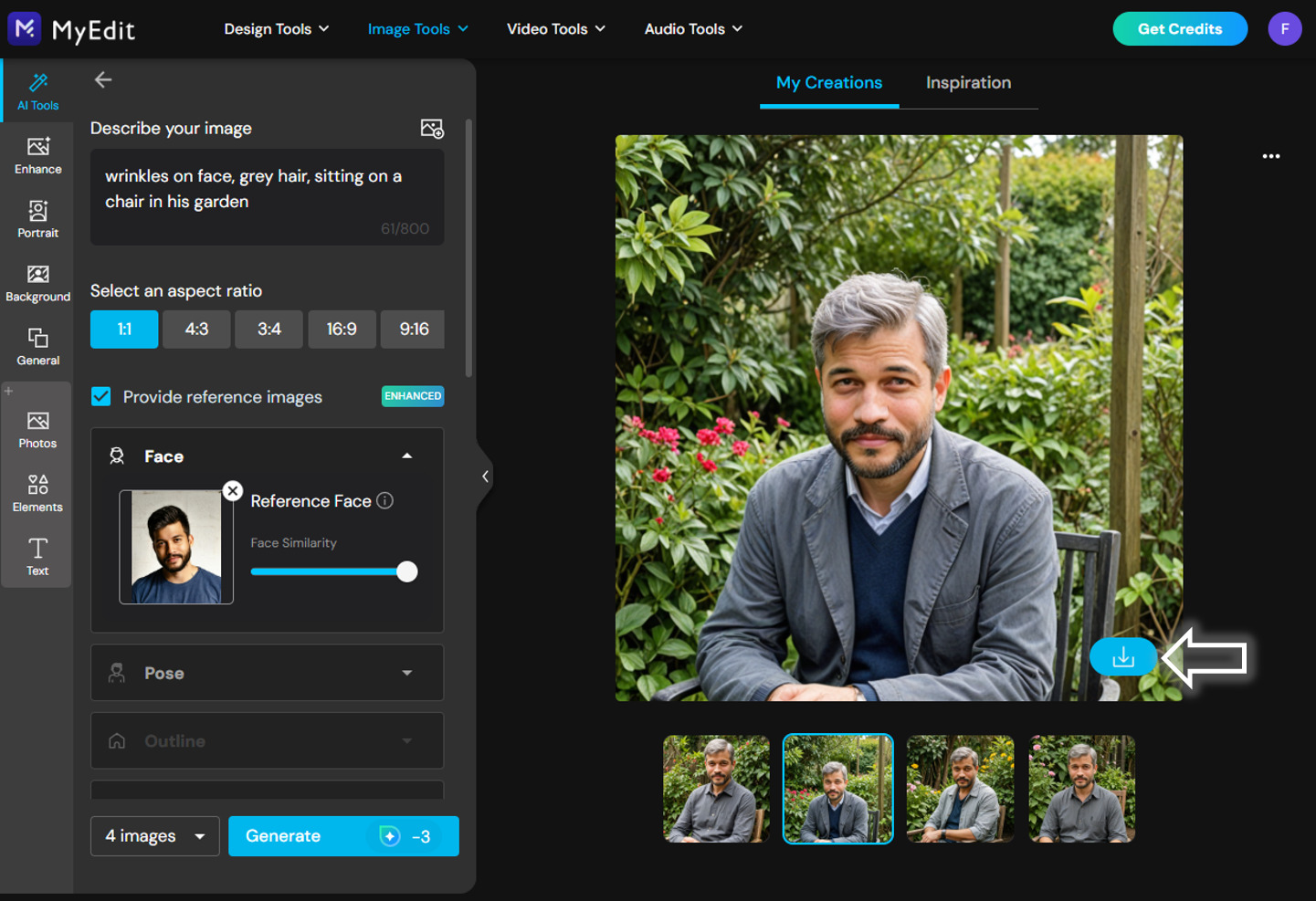Download the generated image
This screenshot has width=1316, height=901.
(1122, 656)
